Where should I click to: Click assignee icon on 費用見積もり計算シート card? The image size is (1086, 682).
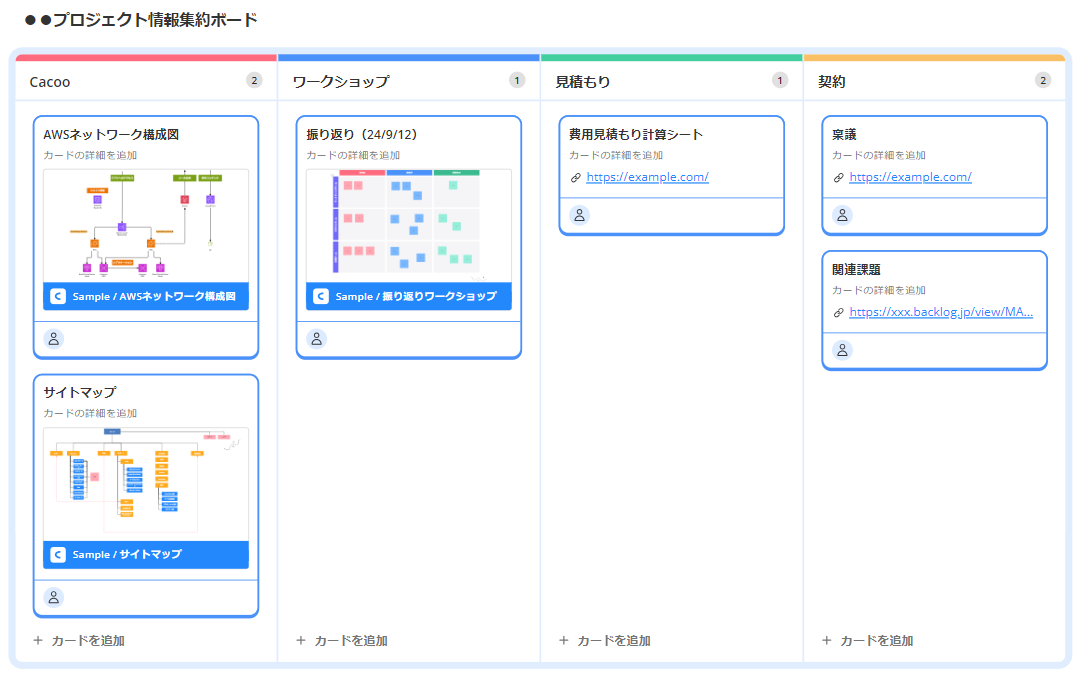[x=580, y=215]
